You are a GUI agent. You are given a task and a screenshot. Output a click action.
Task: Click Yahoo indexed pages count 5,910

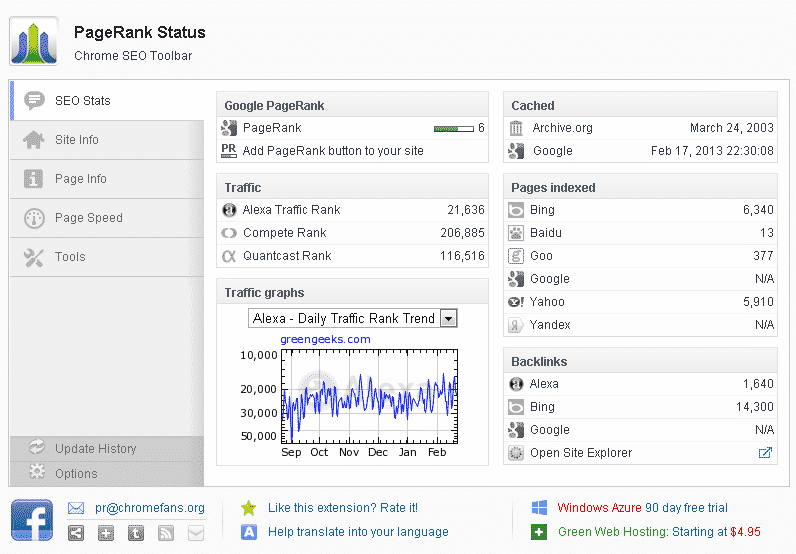pyautogui.click(x=758, y=302)
